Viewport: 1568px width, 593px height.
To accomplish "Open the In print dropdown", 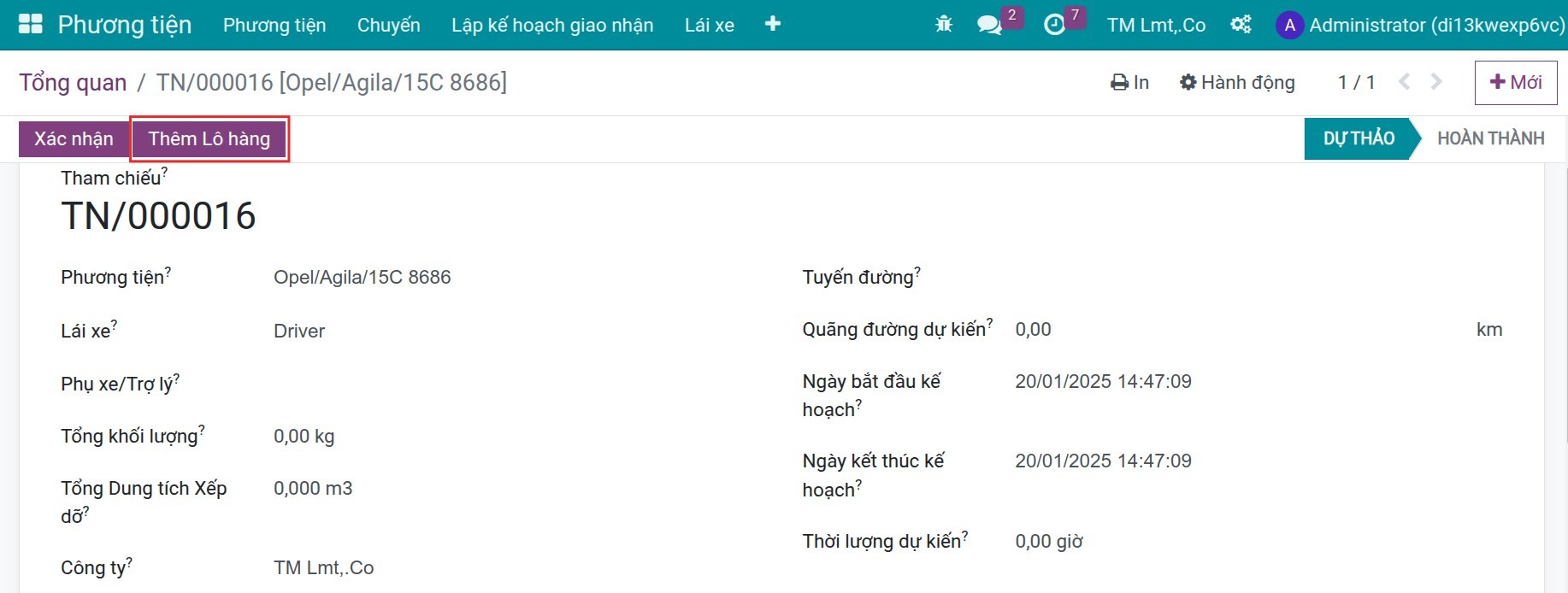I will (1129, 82).
